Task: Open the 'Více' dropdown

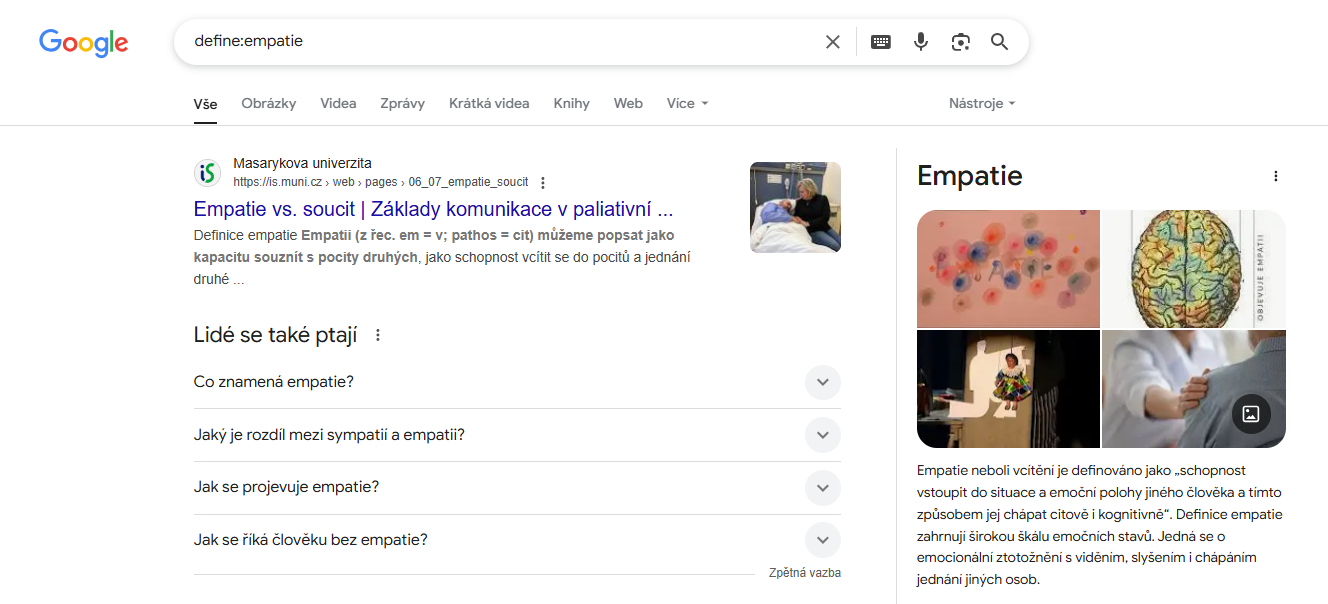Action: [x=687, y=103]
